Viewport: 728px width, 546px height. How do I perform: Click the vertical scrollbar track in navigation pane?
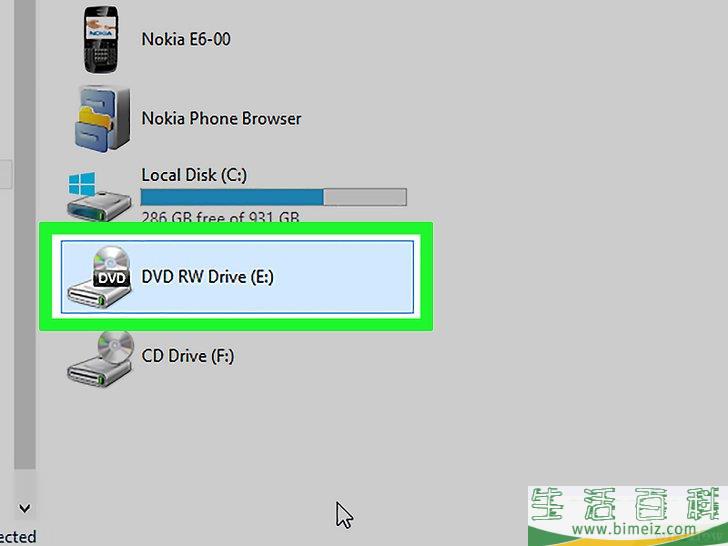click(x=25, y=234)
